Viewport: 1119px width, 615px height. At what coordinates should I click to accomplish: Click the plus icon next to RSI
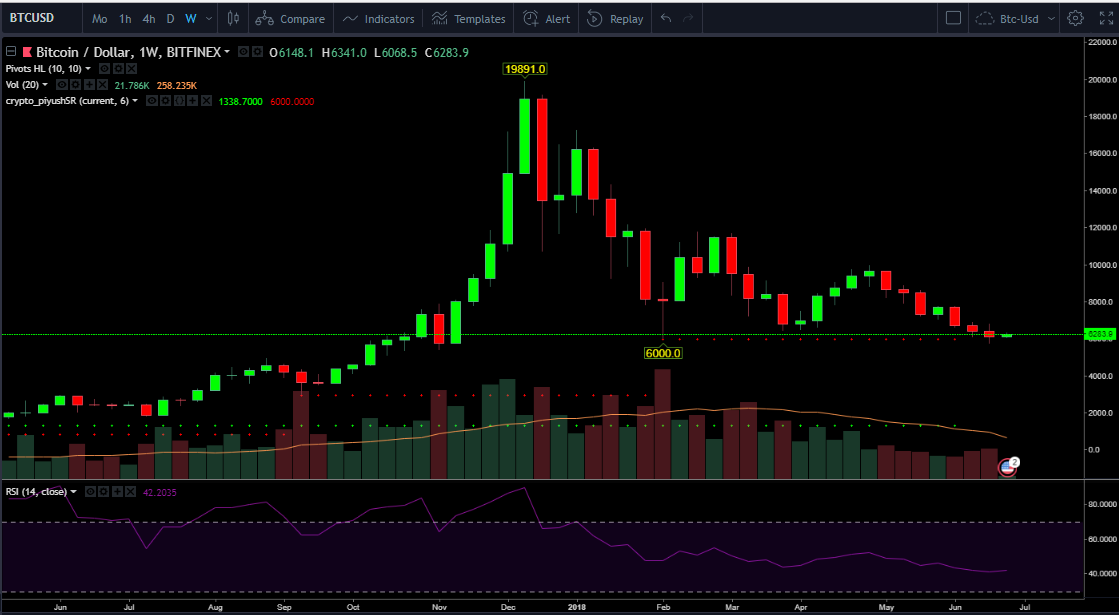point(118,492)
